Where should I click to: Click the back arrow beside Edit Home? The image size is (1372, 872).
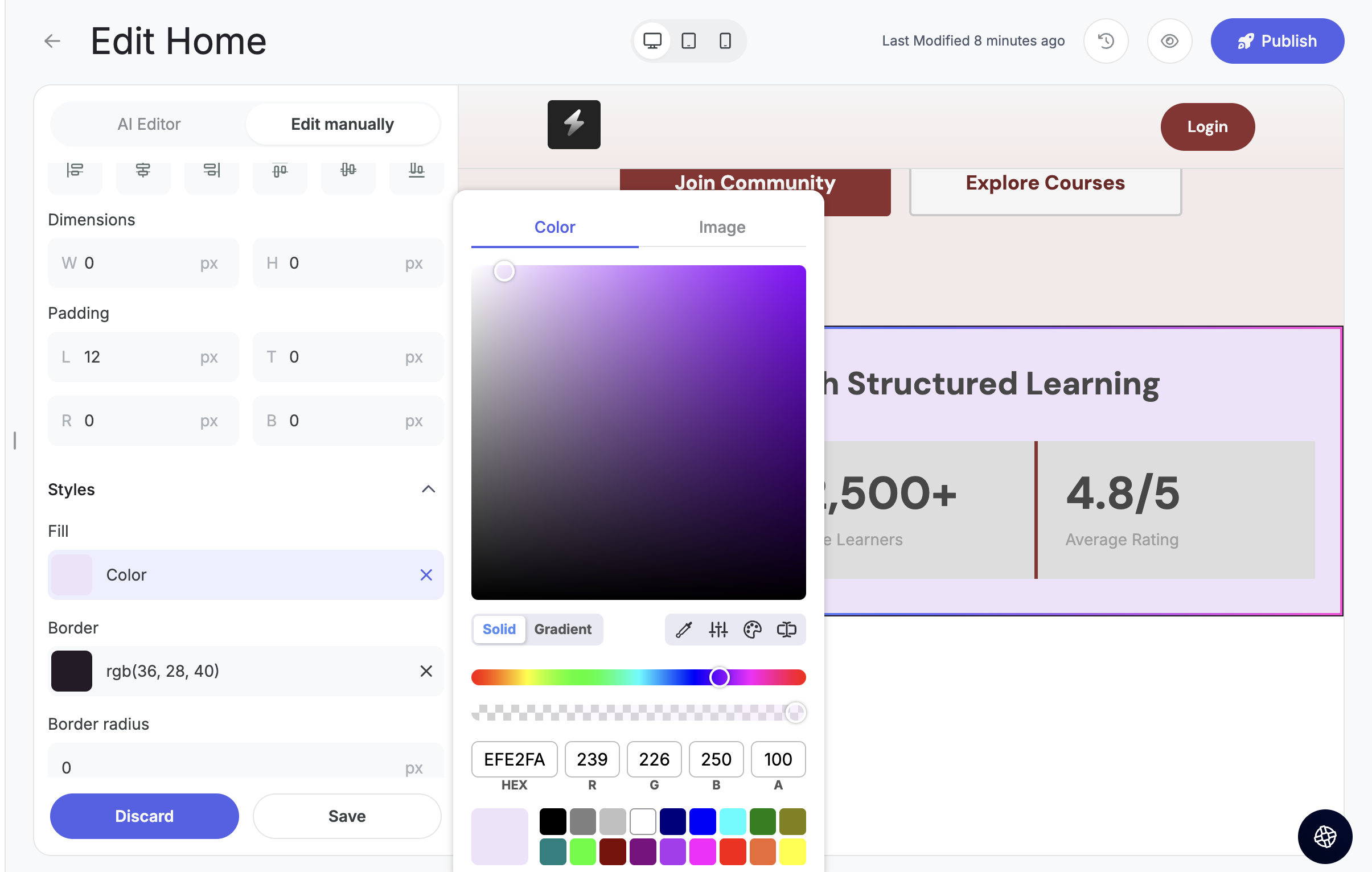click(52, 41)
